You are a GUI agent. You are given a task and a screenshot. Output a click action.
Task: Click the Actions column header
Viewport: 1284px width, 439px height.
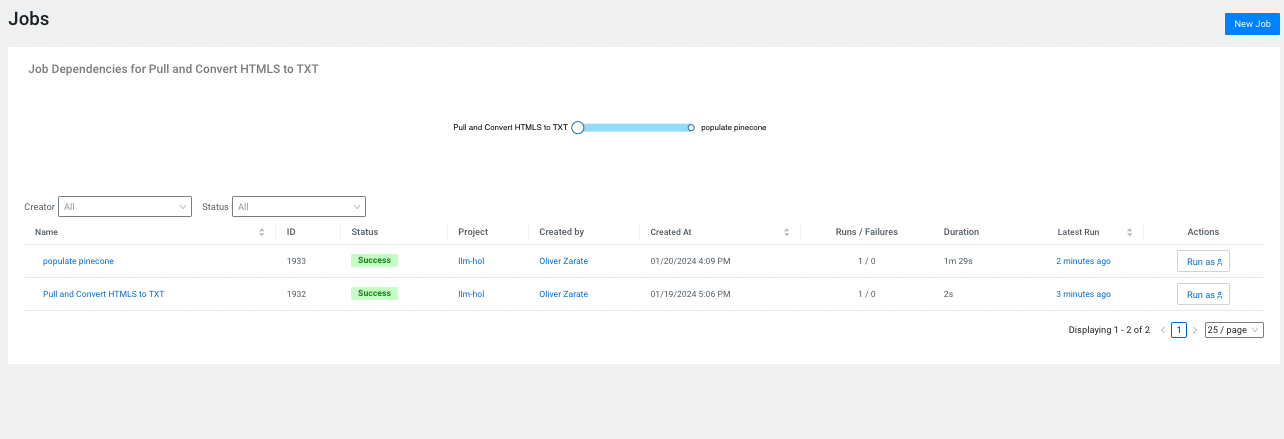[x=1203, y=232]
